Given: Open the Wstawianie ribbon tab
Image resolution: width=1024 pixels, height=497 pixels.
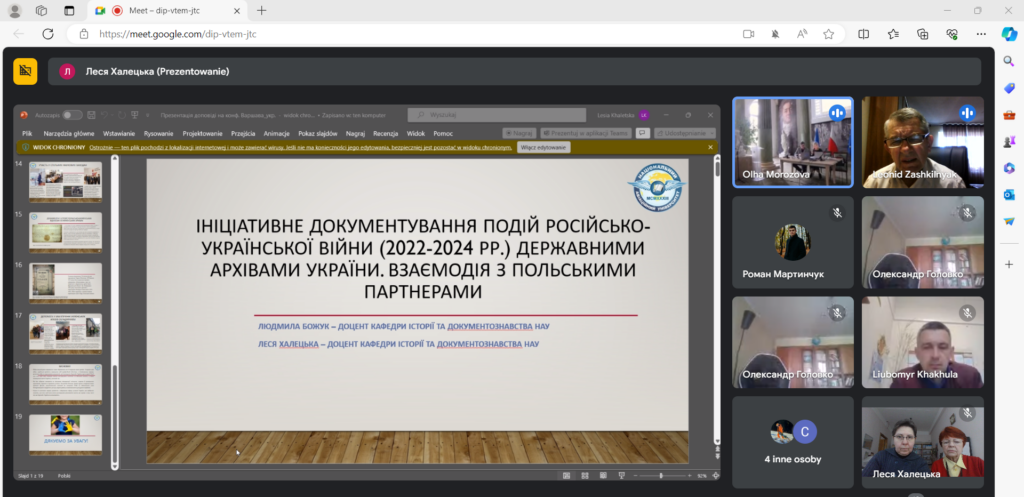Looking at the screenshot, I should [119, 132].
